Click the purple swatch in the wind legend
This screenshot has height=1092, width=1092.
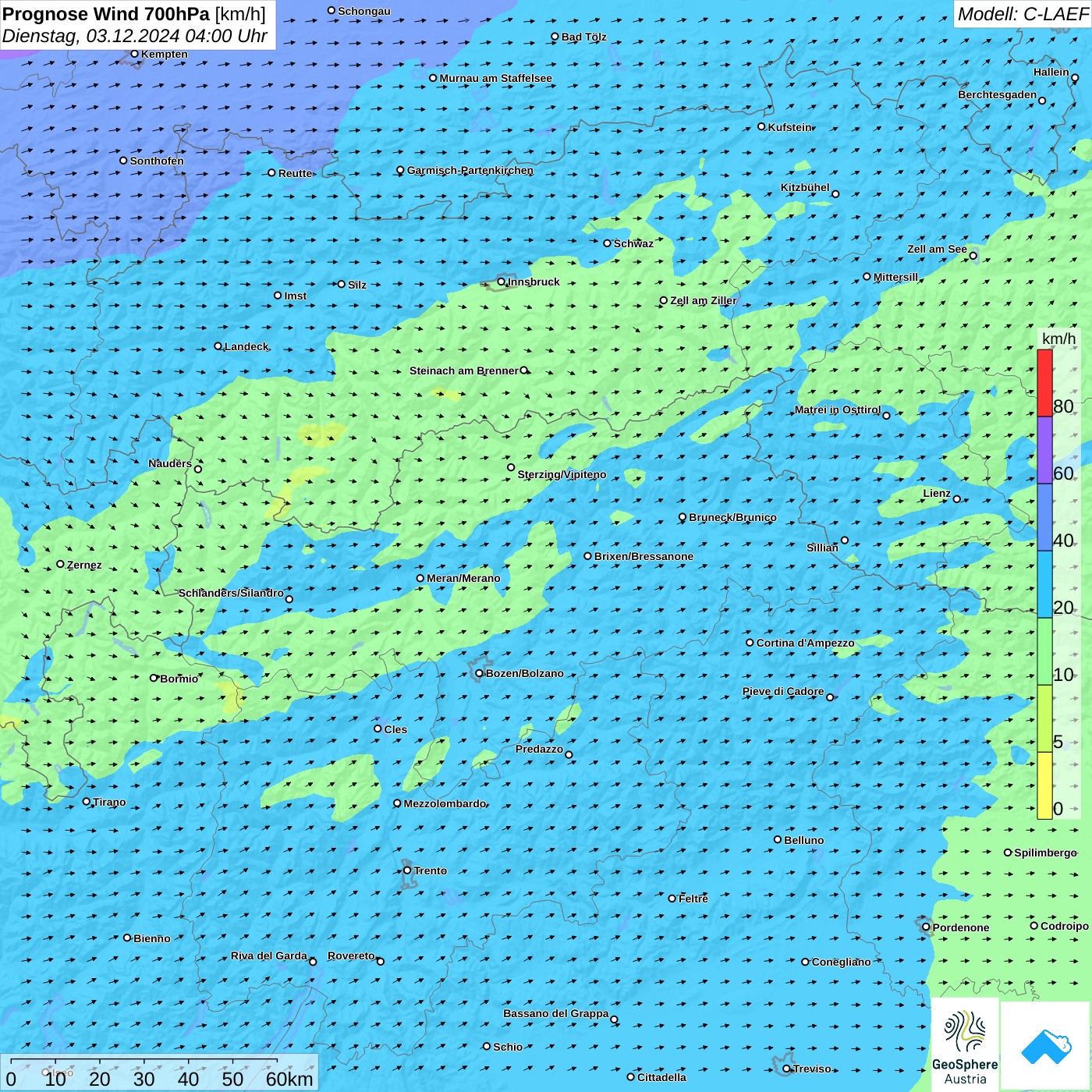[1044, 451]
